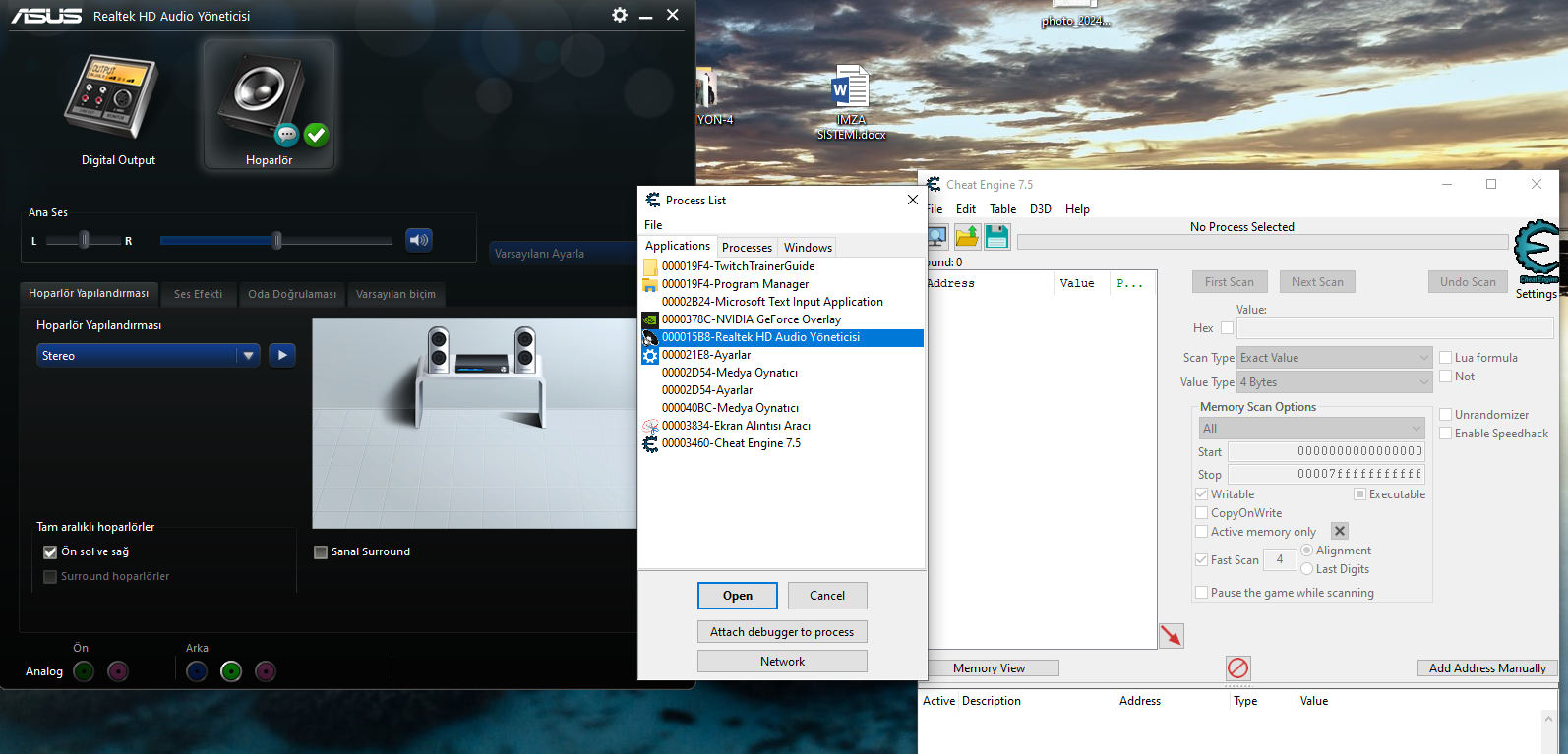The height and width of the screenshot is (754, 1568).
Task: Click the red arrow add-to-list icon
Action: [x=1172, y=636]
